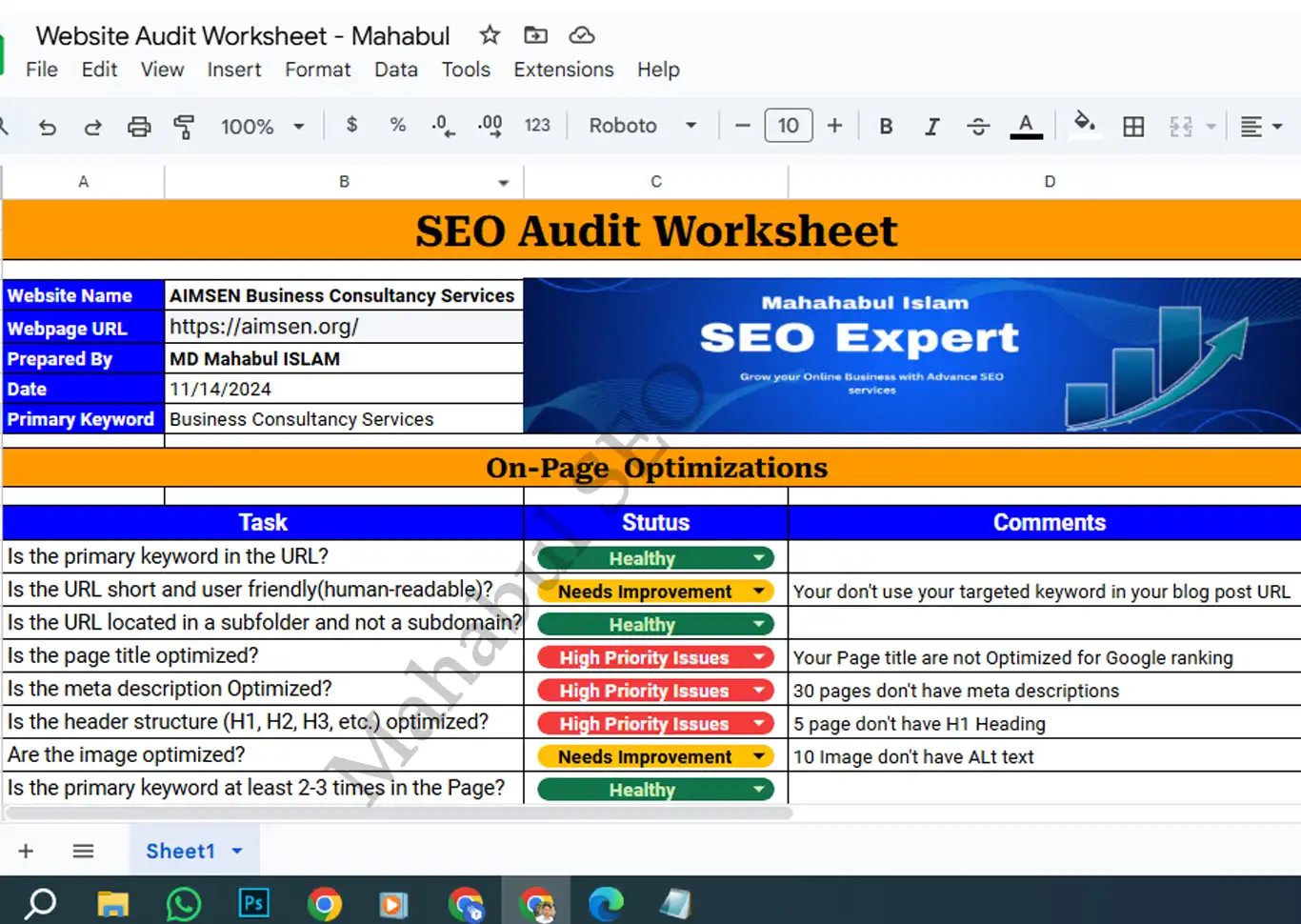Open Healthy dropdown for keyword 2-3 times row

point(759,790)
